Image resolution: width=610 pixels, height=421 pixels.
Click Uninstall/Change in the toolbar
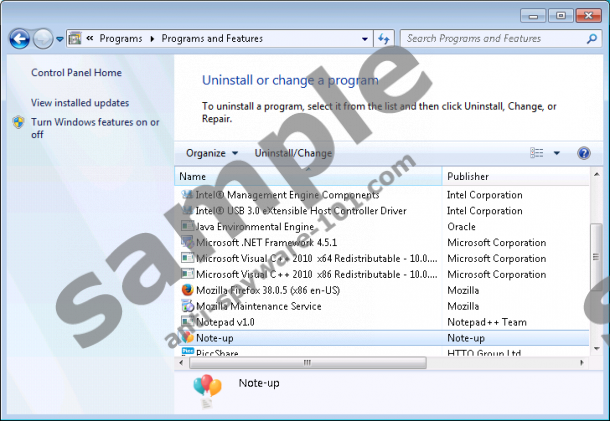[293, 153]
